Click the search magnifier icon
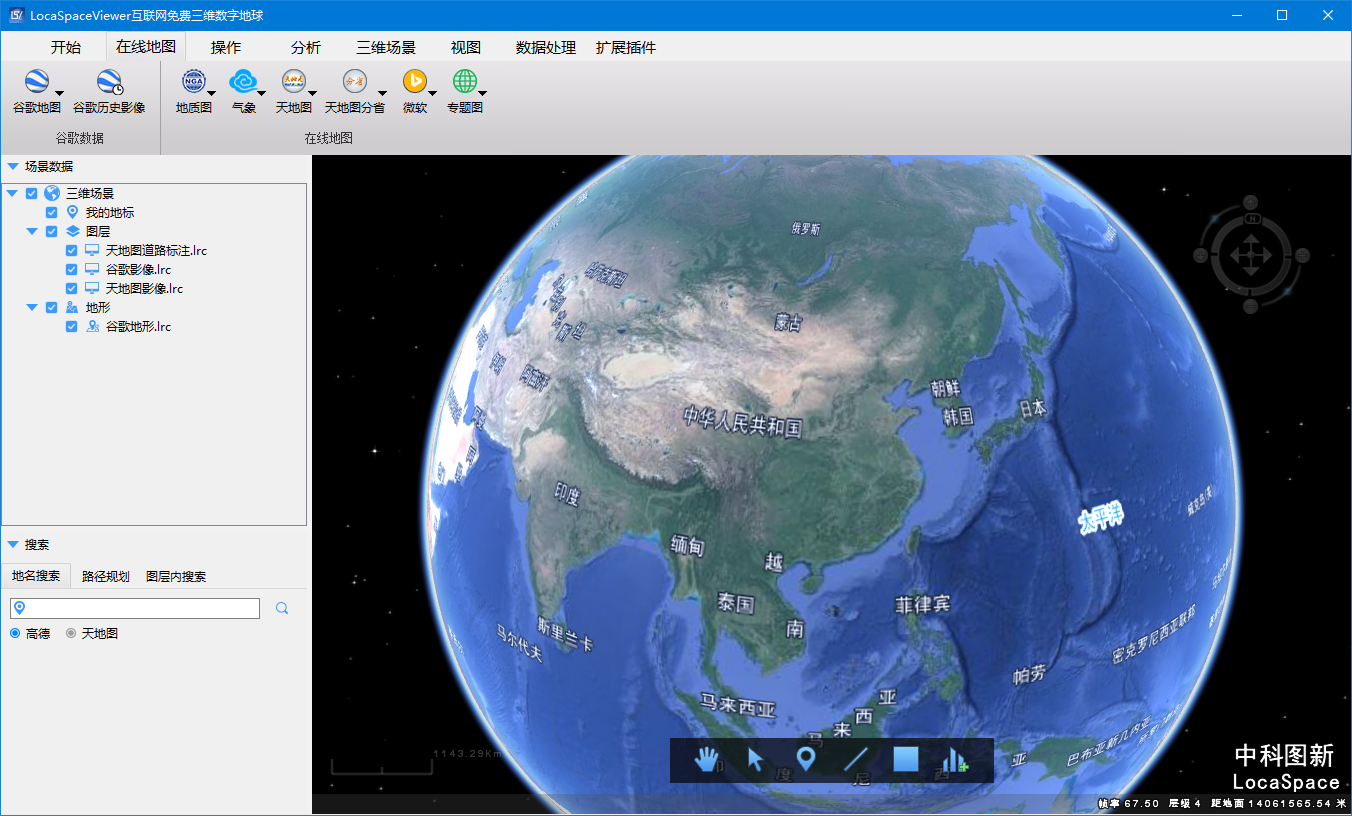Screen dimensions: 1352x816 282,608
